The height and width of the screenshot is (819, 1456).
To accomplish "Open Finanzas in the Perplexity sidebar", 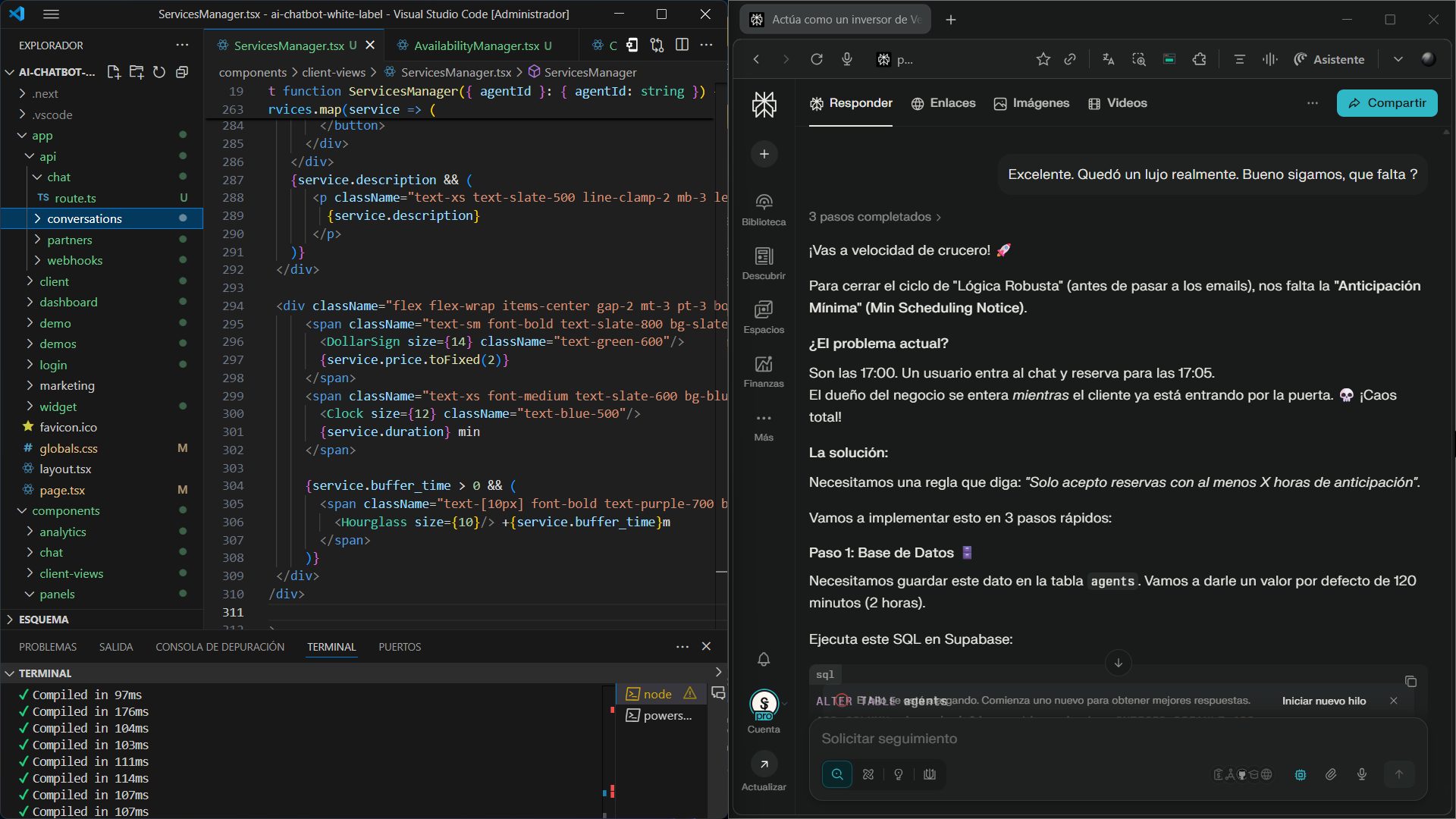I will [x=764, y=371].
